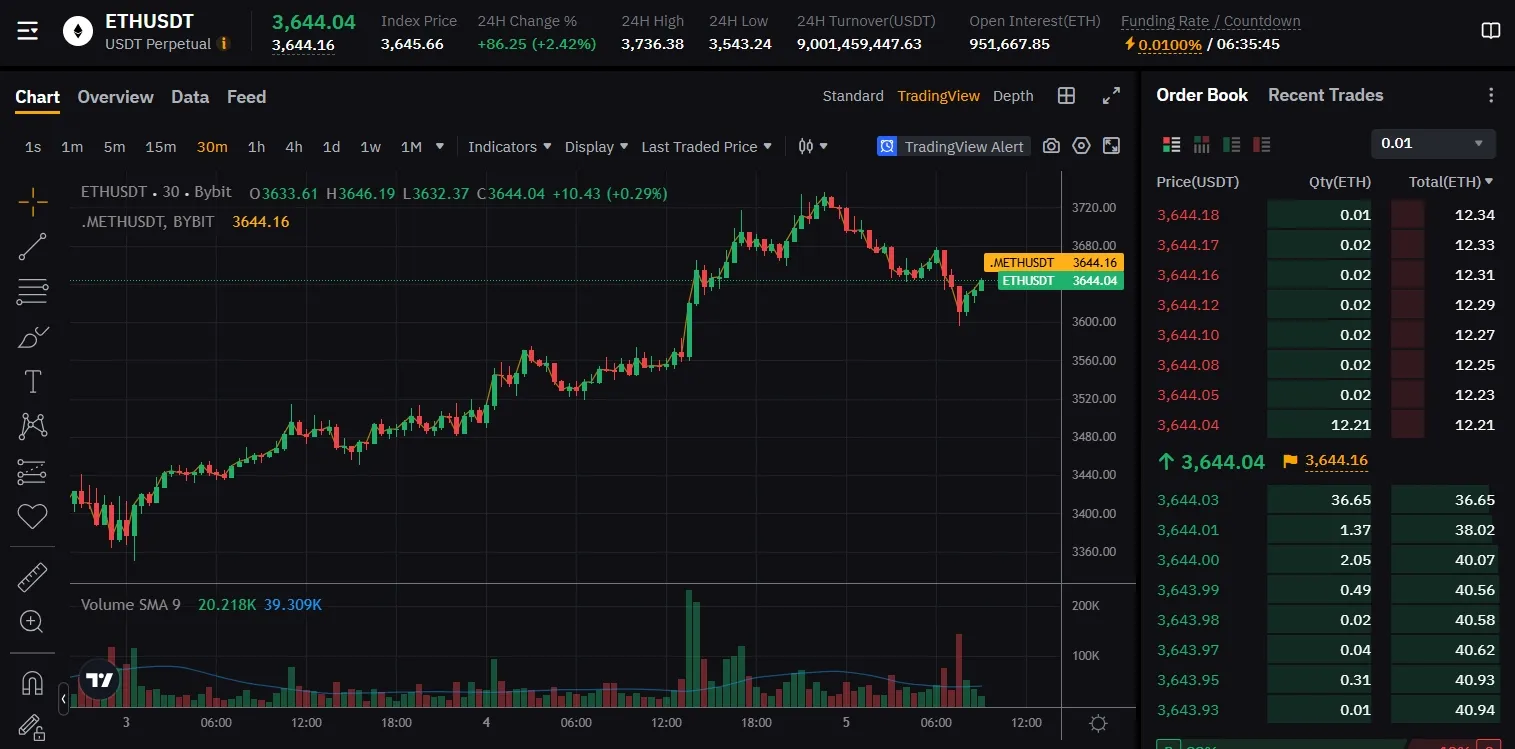
Task: Open the guide book icon at top right
Action: (x=1491, y=31)
